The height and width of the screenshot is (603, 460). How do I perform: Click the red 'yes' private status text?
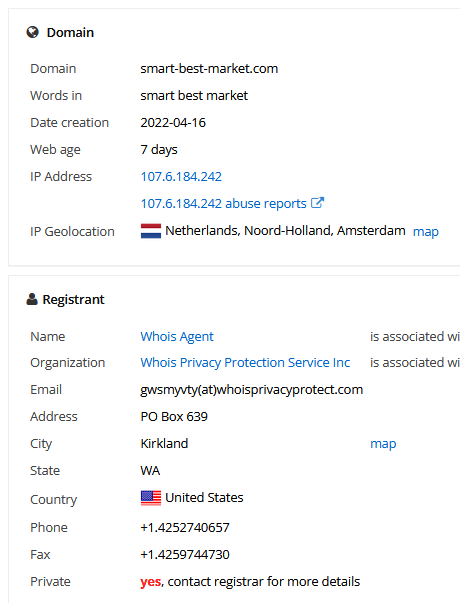tap(150, 582)
